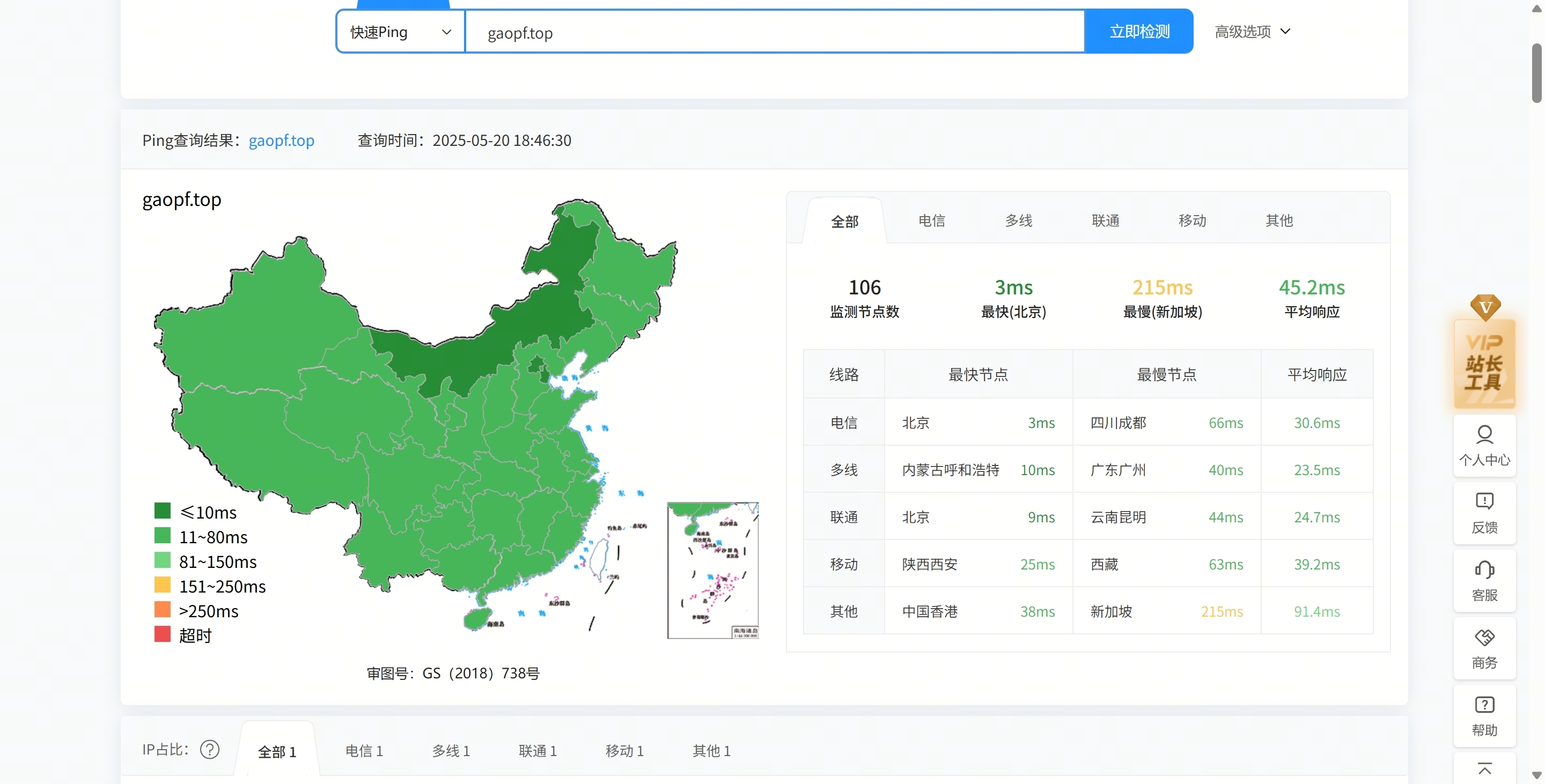
Task: Click the 最慢节点 column header
Action: [x=1167, y=375]
